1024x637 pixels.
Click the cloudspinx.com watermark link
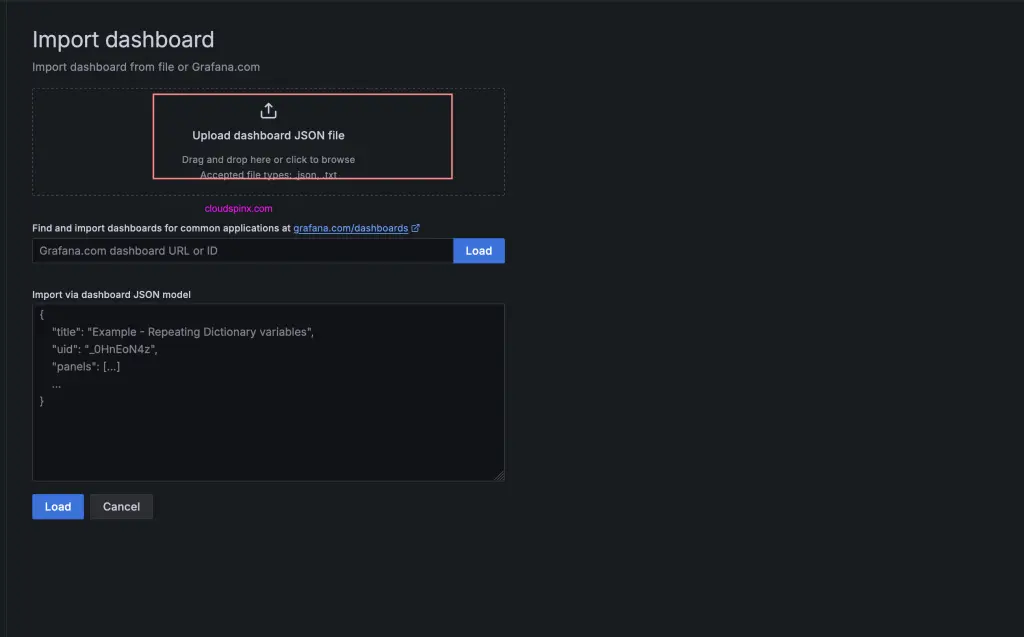tap(237, 207)
